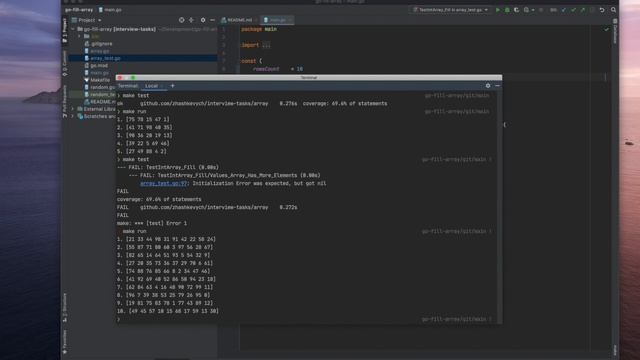Click the 'make: *** [test] Error 1' line
Viewport: 640px width, 360px height.
click(152, 223)
